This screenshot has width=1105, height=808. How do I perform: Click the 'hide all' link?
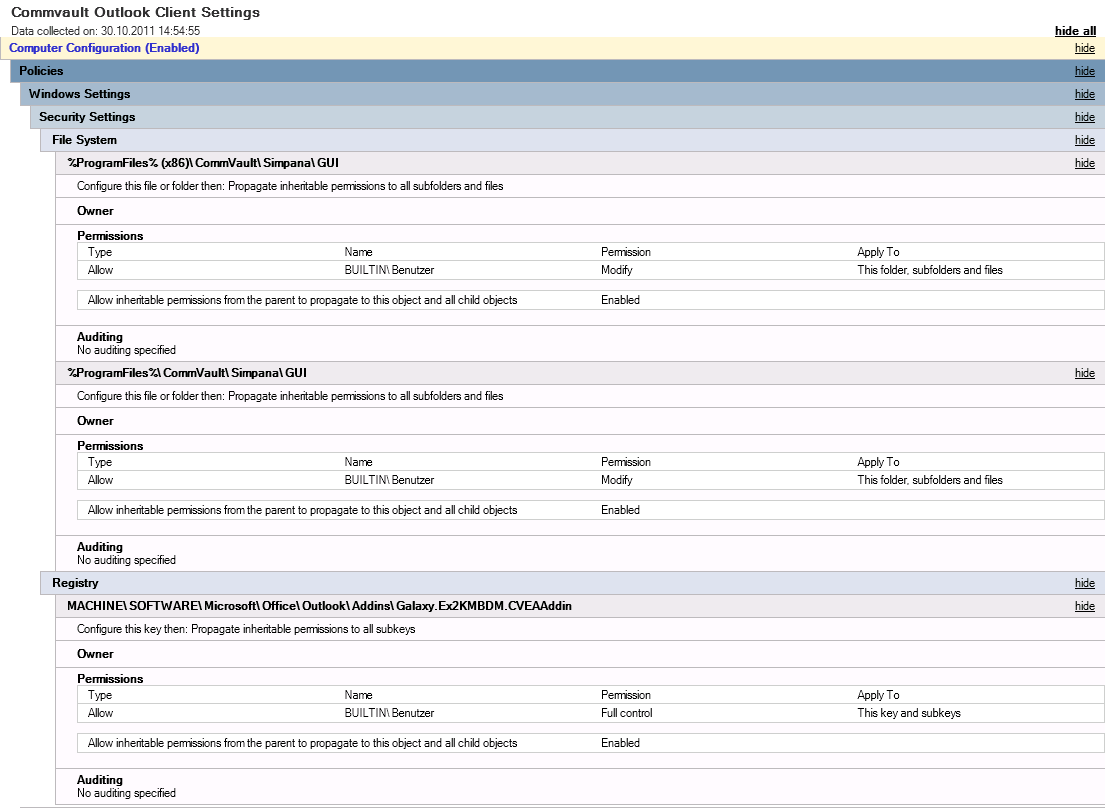click(1075, 31)
